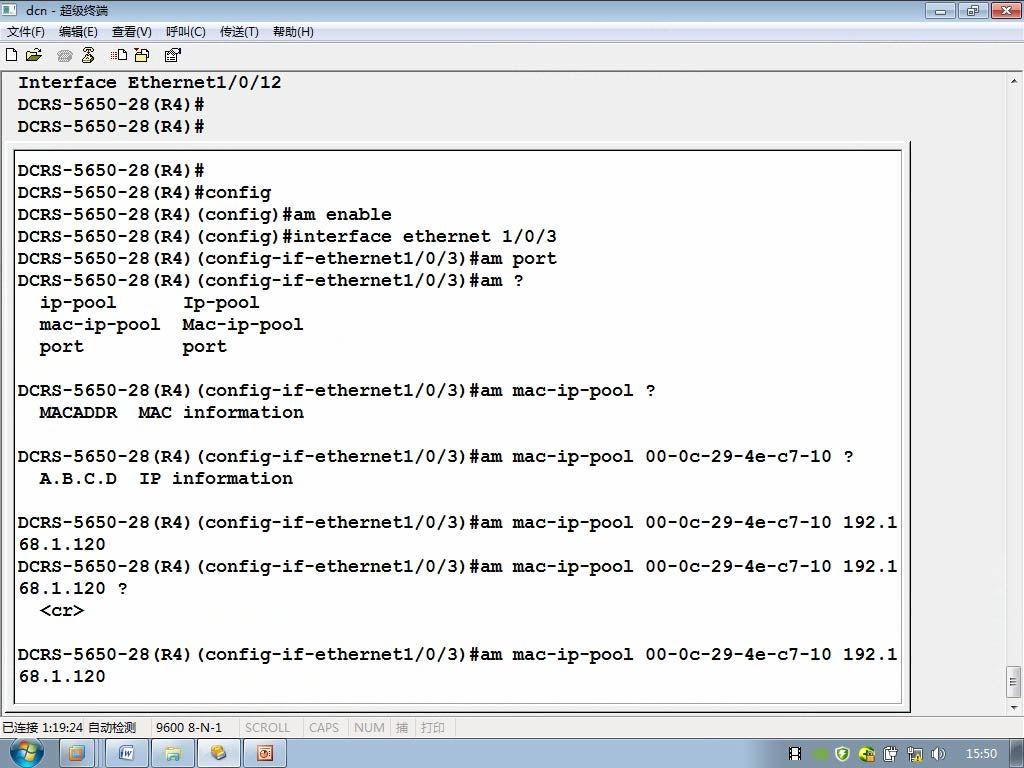Click the SCROLL status indicator

(x=267, y=728)
